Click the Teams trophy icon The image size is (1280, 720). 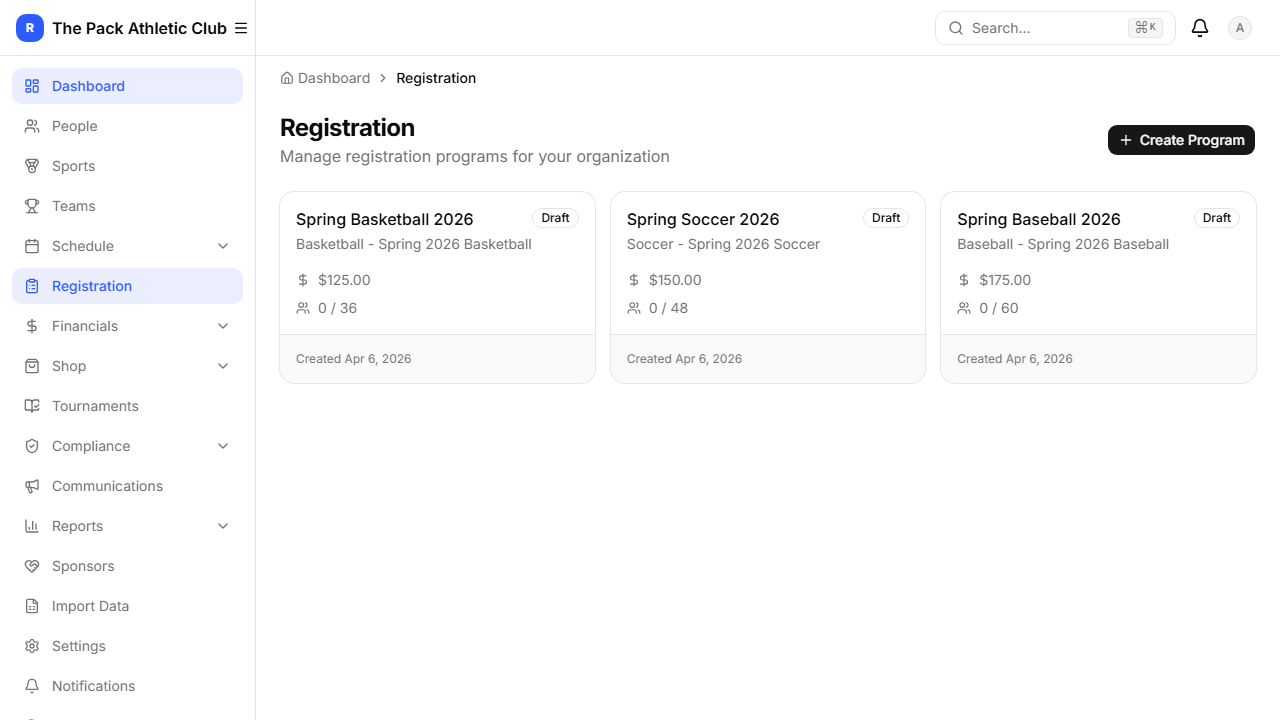pos(32,206)
